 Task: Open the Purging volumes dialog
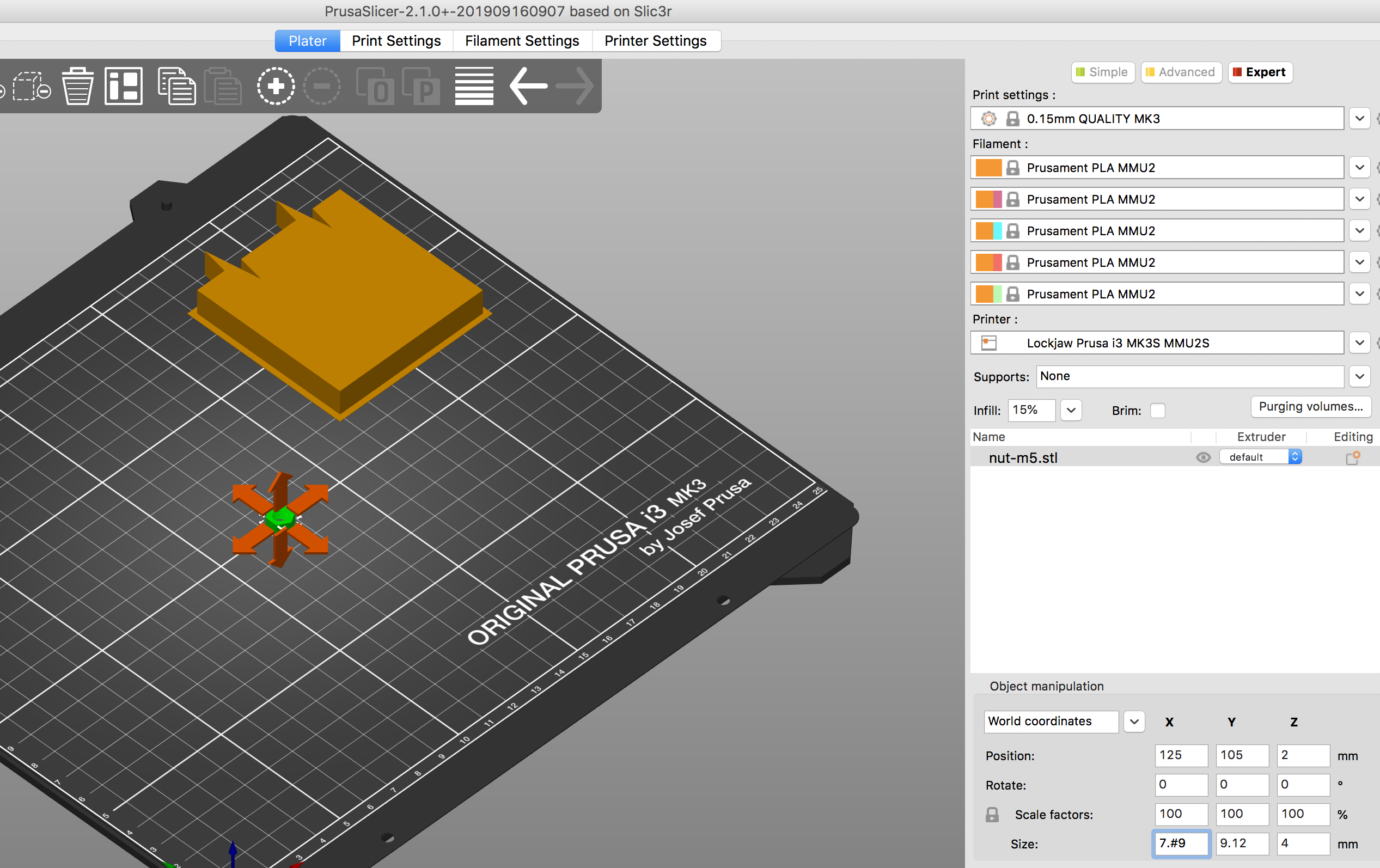(1311, 407)
